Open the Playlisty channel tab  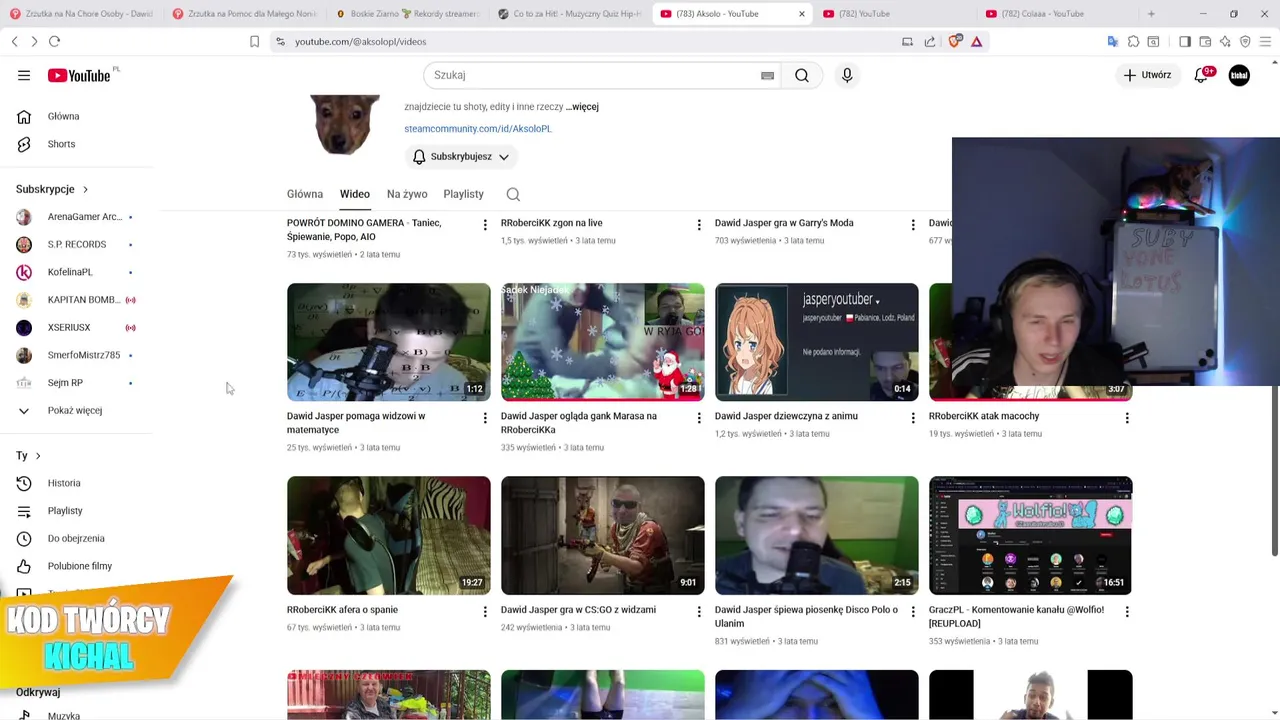click(x=463, y=194)
